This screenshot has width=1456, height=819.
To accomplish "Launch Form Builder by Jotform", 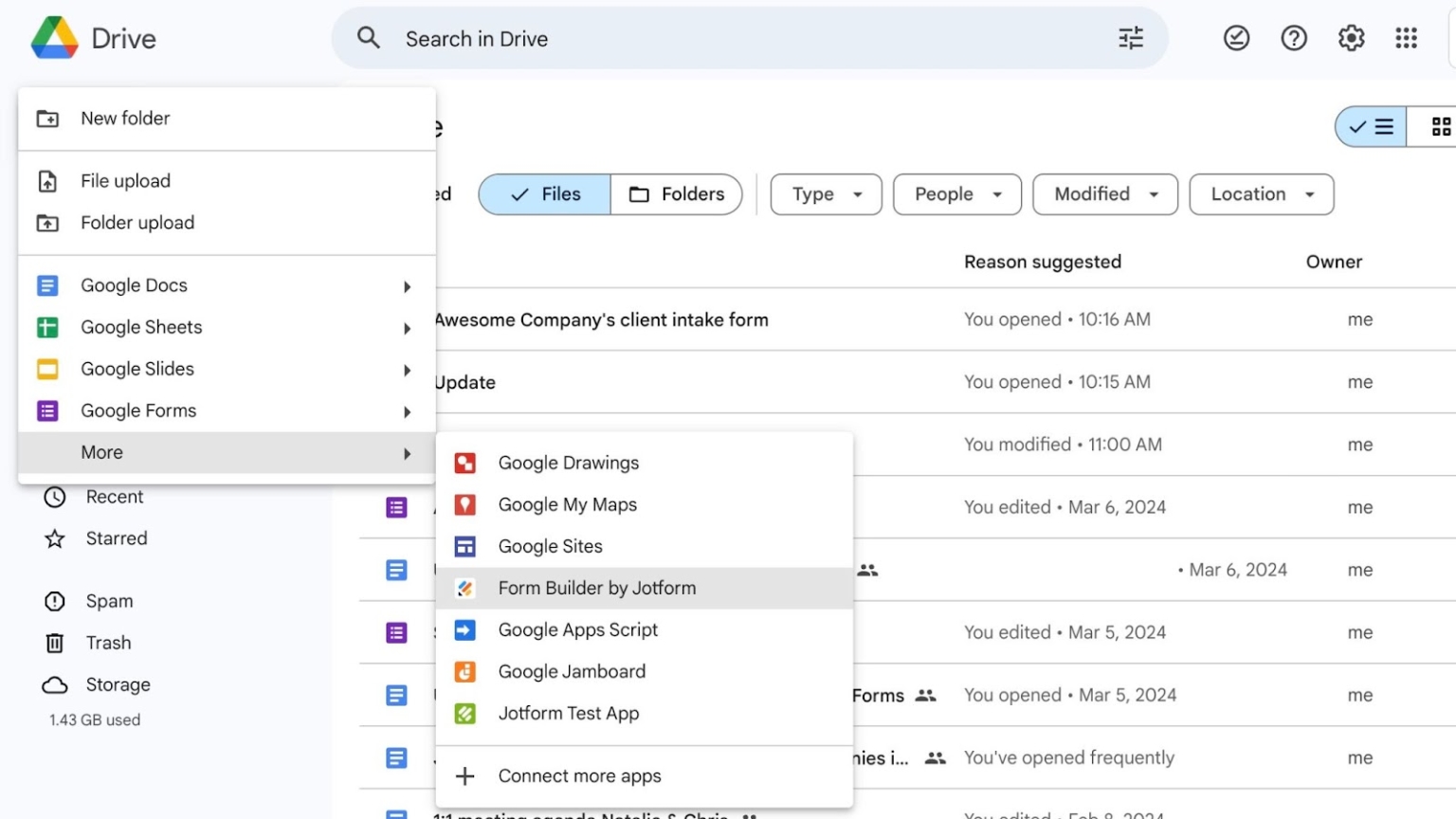I will (x=597, y=588).
